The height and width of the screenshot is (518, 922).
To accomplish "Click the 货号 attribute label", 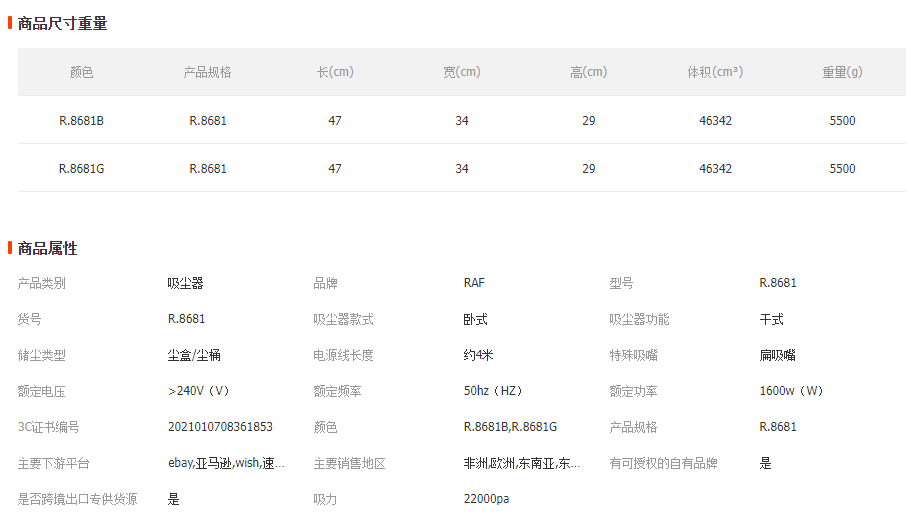I will 29,319.
